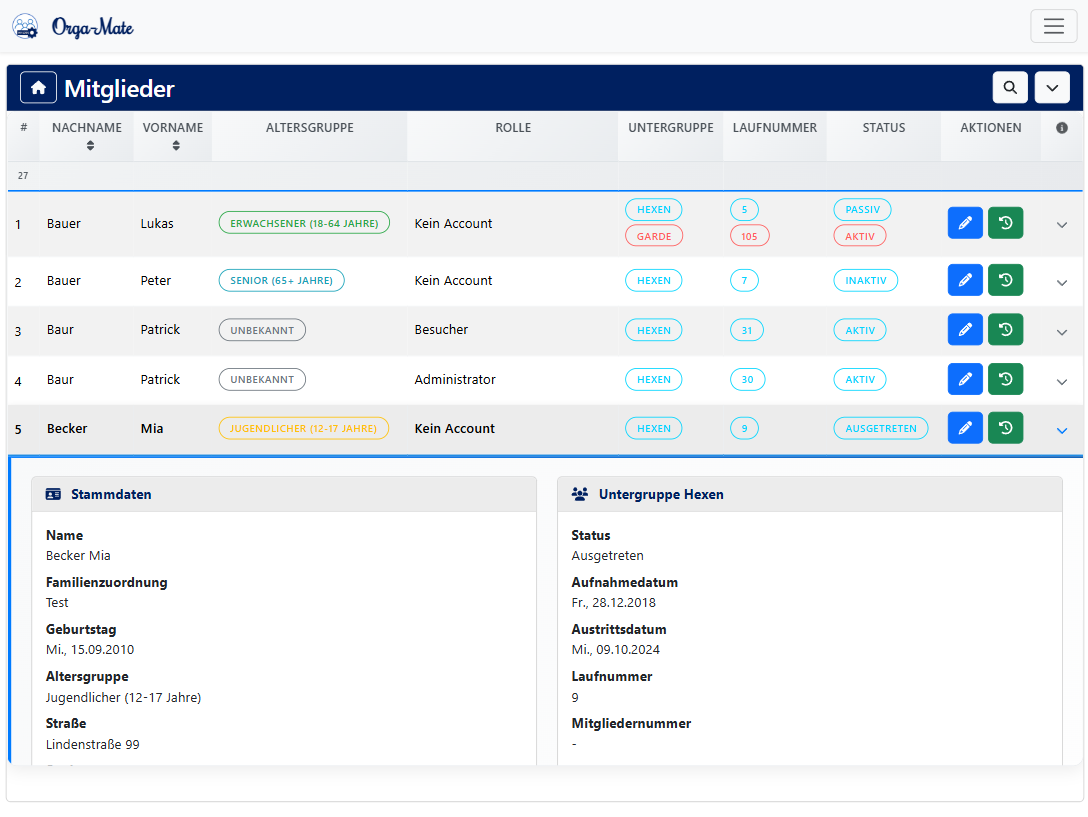Click the Orga-Mate logo

(x=73, y=27)
